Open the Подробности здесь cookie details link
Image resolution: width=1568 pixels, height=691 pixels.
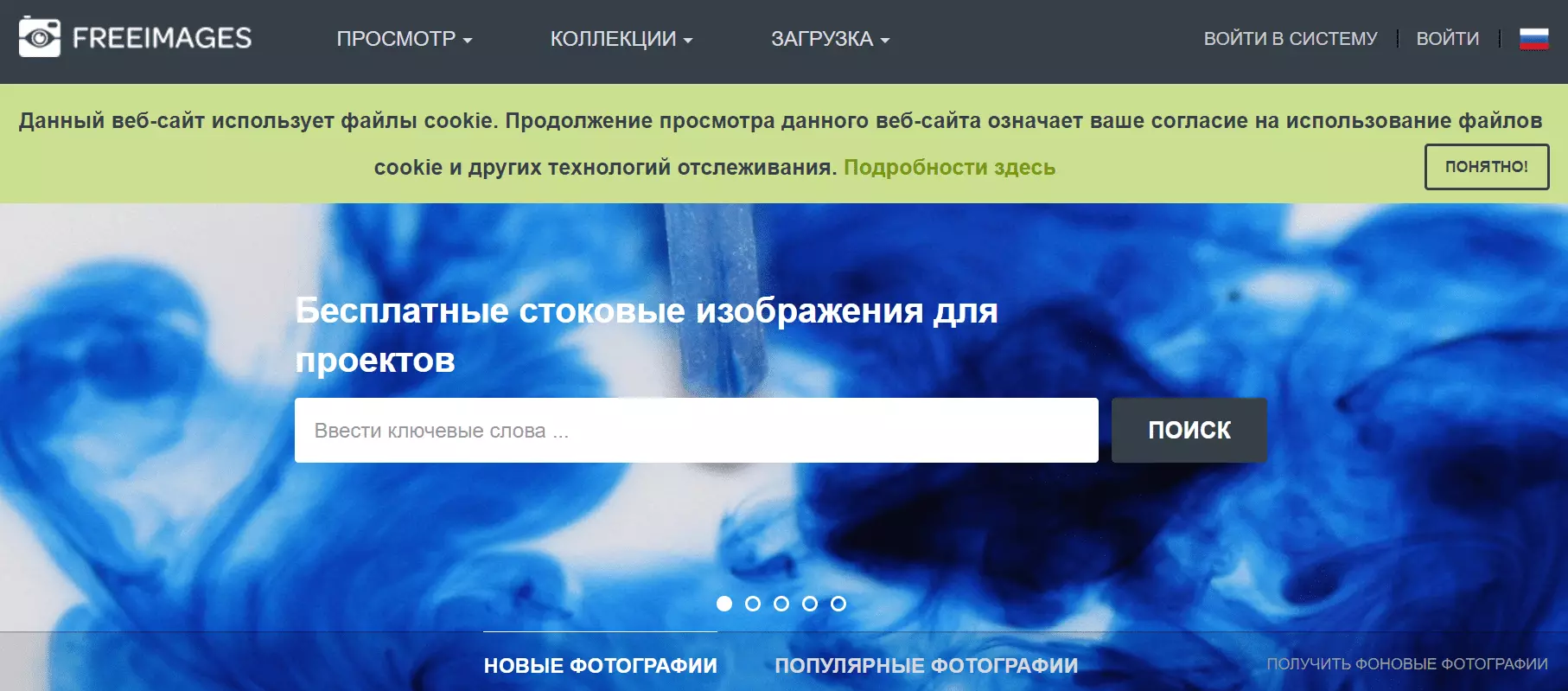(x=949, y=167)
